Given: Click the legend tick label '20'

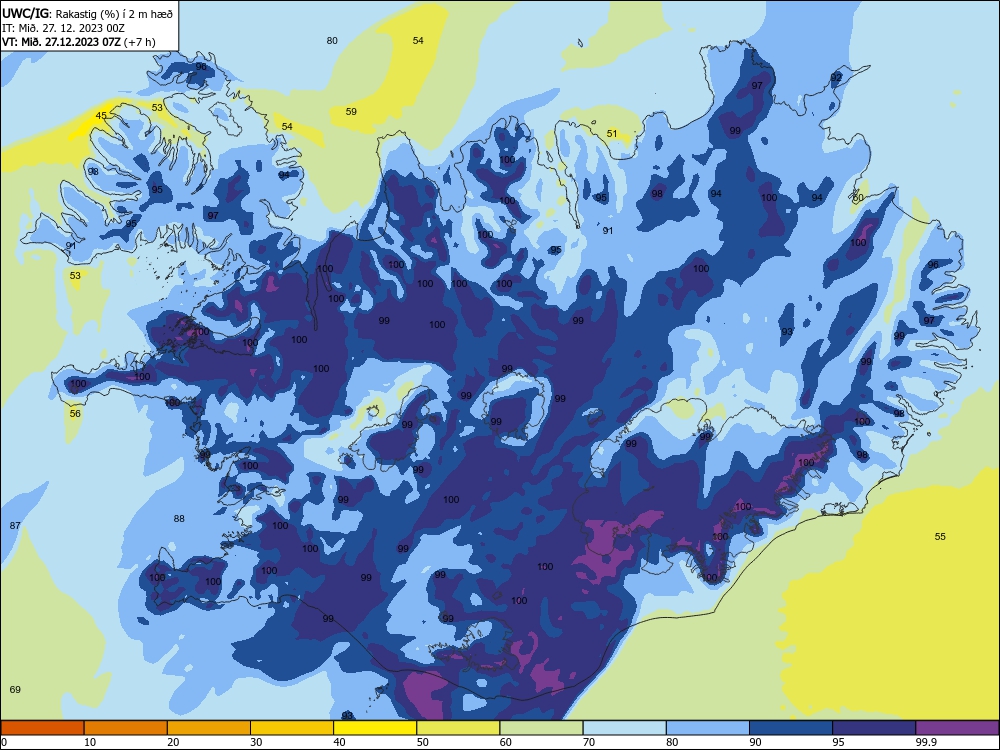Looking at the screenshot, I should (173, 742).
